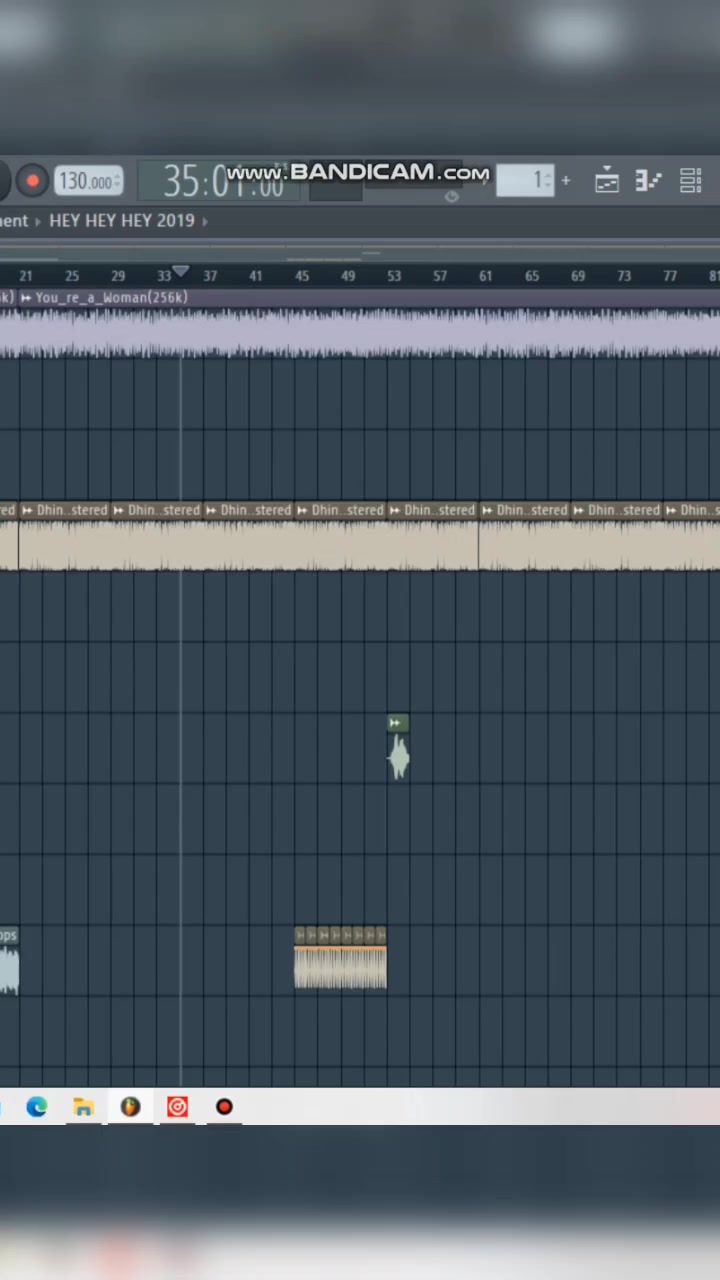Open menu arrow of Dhin..stered clip at bar 37

click(x=211, y=510)
